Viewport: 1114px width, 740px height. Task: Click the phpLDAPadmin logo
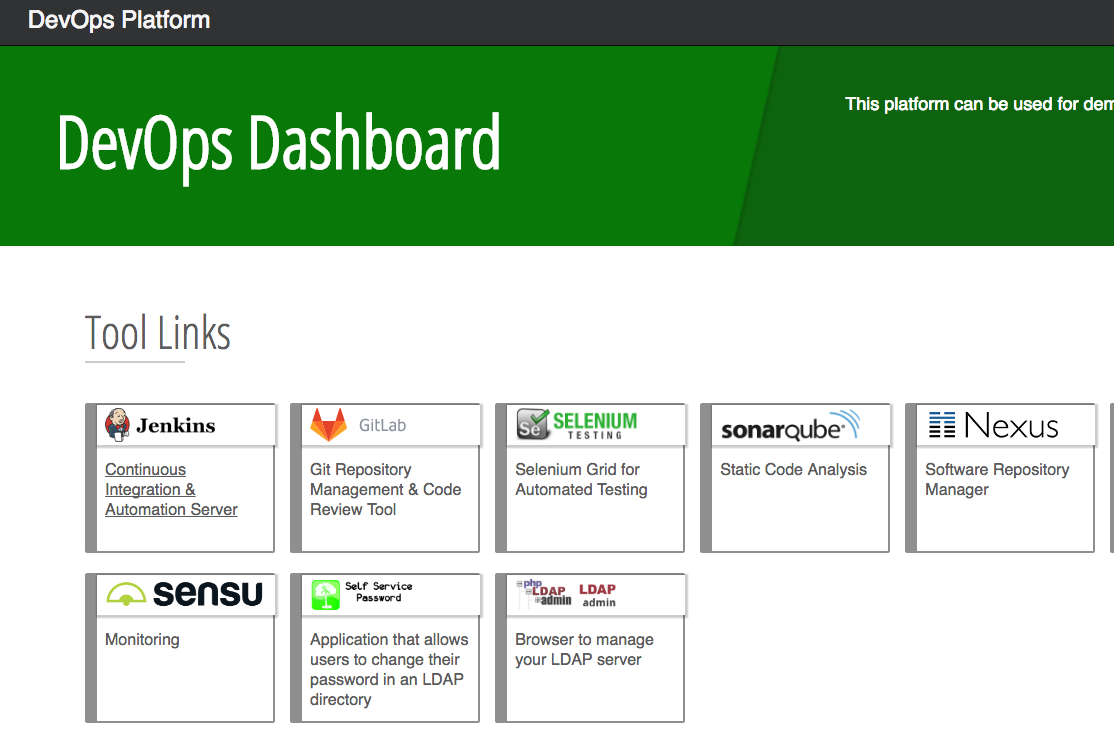[544, 593]
